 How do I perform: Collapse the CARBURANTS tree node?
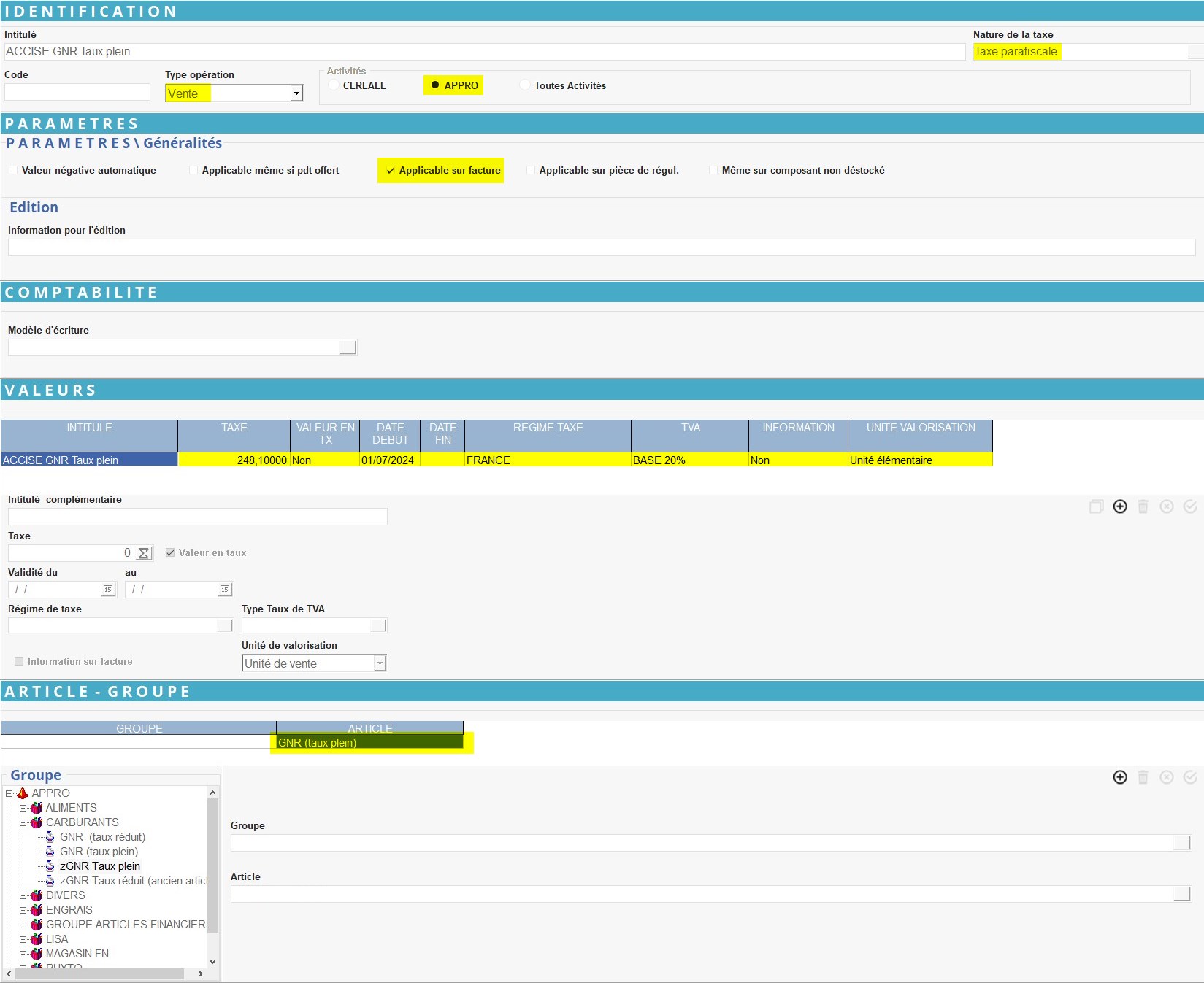(x=23, y=822)
